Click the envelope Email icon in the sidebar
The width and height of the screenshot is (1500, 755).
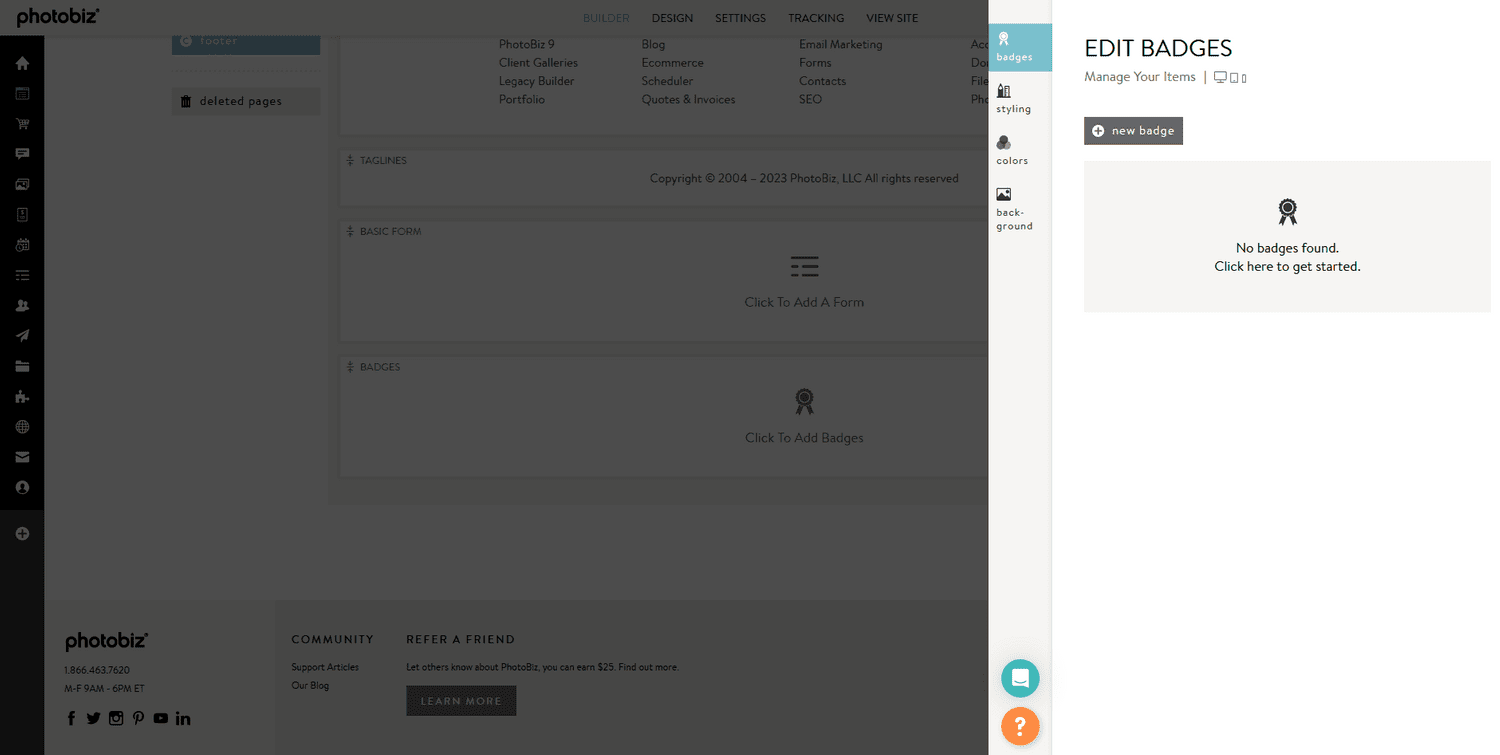pos(22,456)
